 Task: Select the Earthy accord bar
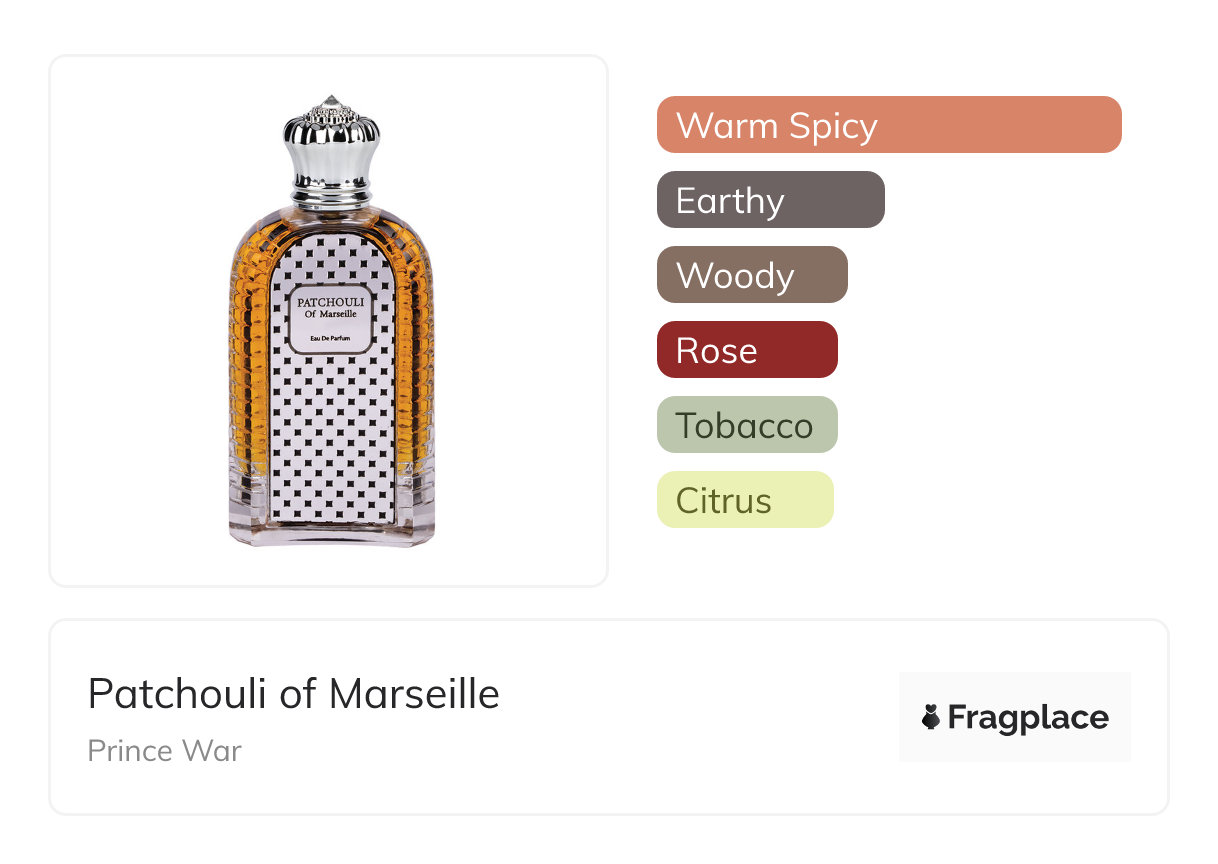[770, 200]
